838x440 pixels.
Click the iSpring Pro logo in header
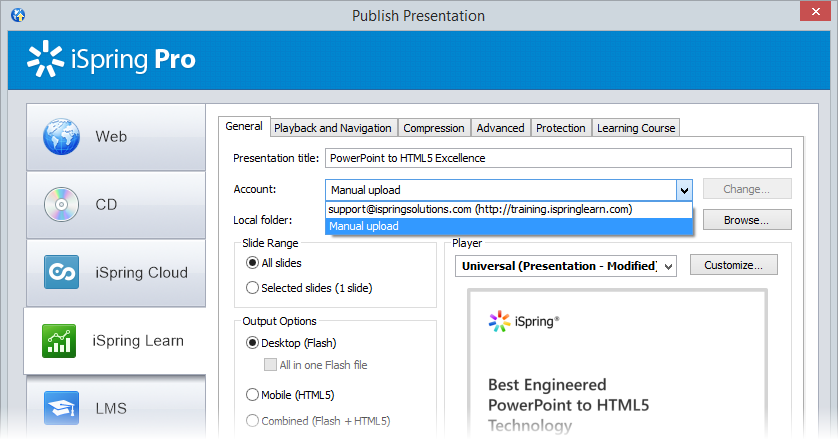coord(111,59)
